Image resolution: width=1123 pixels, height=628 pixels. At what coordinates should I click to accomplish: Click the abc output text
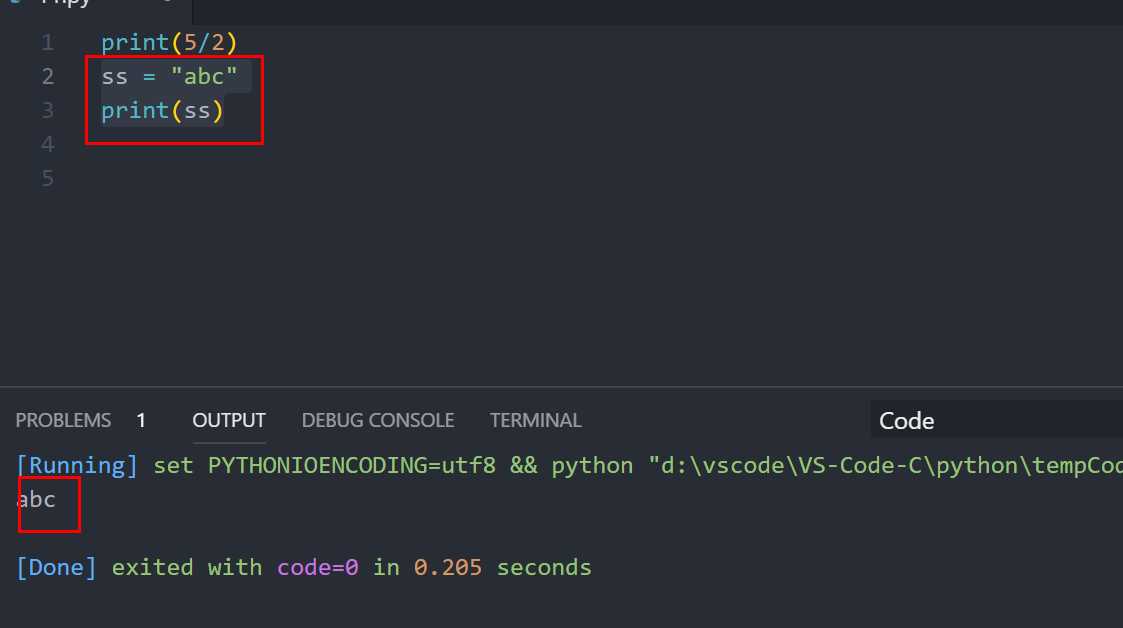pyautogui.click(x=36, y=499)
